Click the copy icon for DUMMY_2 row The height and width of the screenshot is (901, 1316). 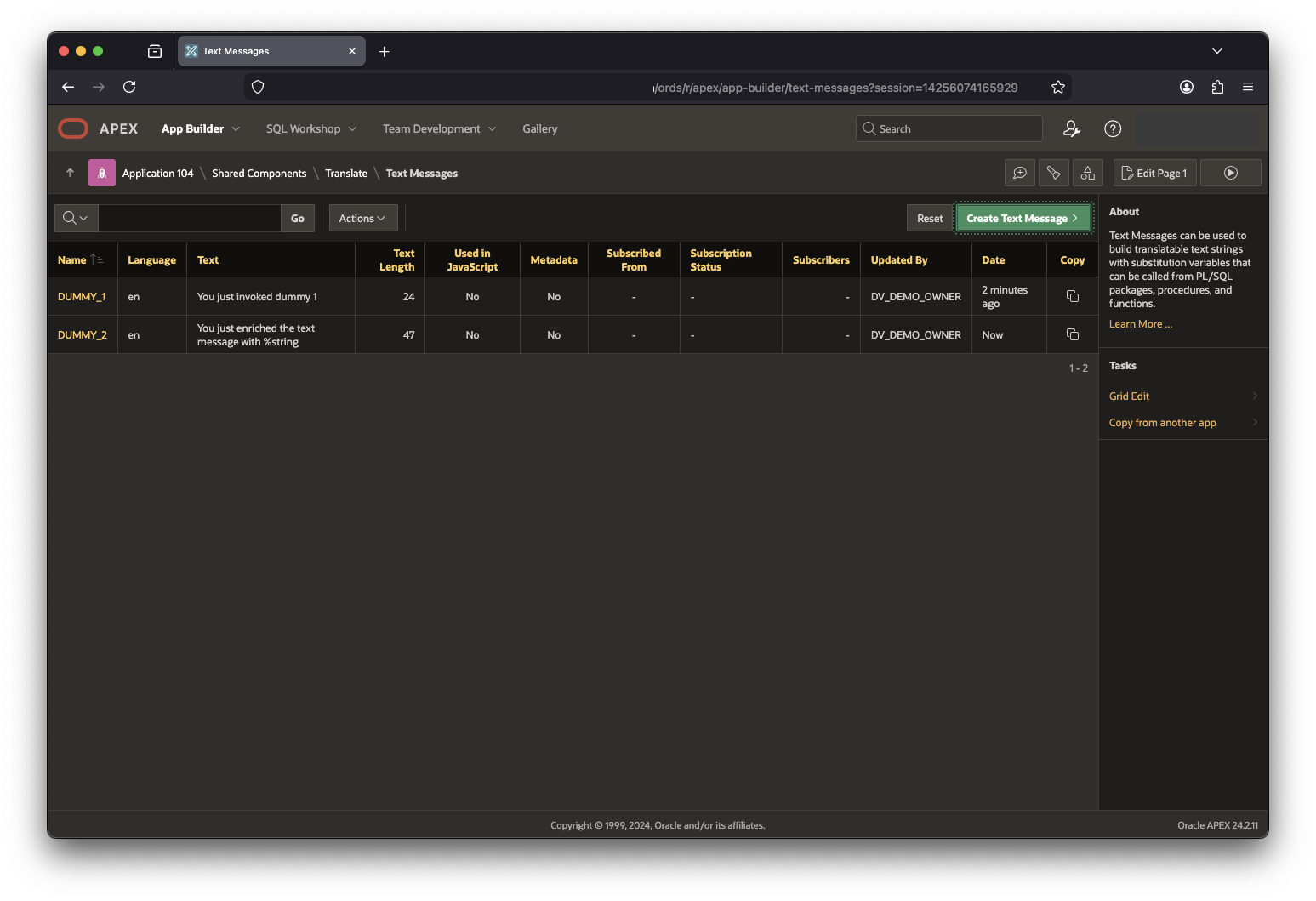[1072, 334]
